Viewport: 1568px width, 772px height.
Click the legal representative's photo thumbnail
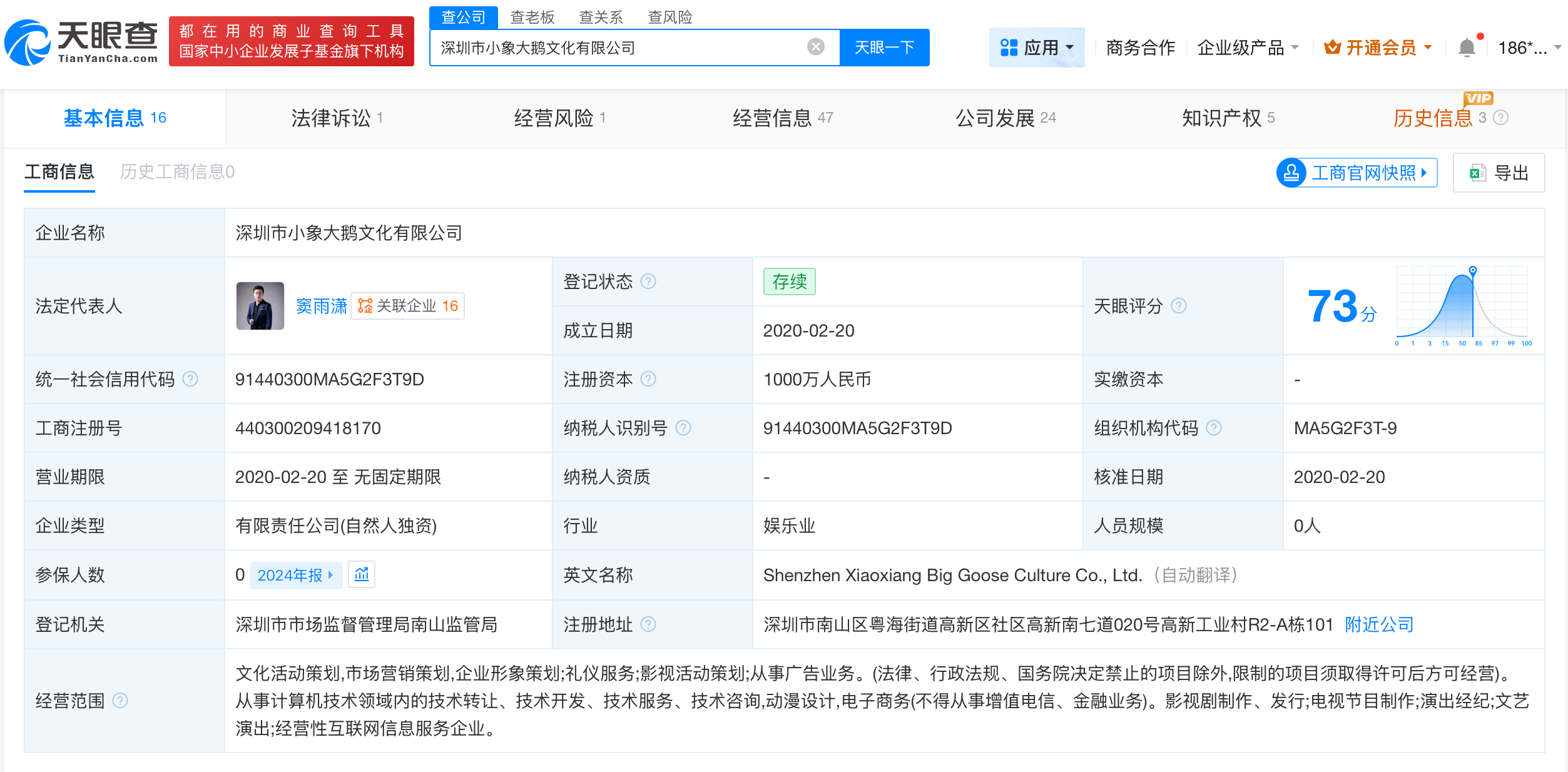[260, 306]
